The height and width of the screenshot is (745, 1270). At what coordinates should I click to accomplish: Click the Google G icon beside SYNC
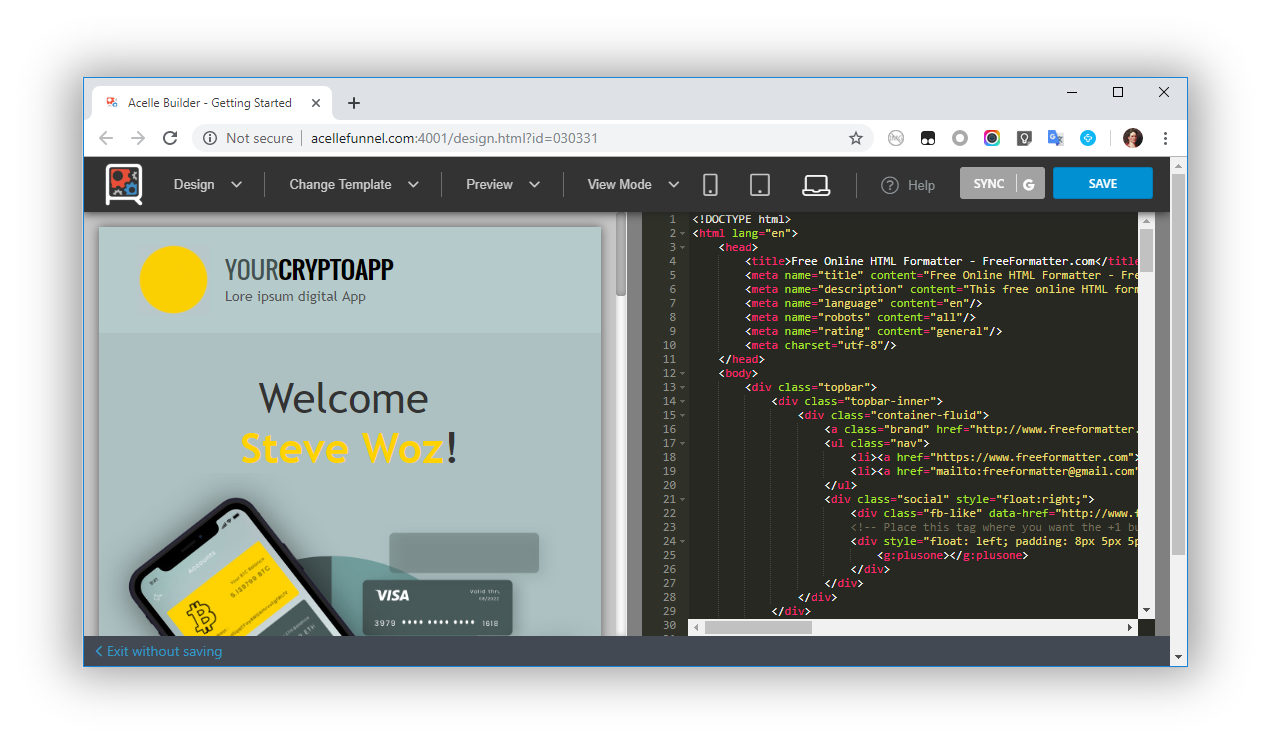click(x=1029, y=183)
